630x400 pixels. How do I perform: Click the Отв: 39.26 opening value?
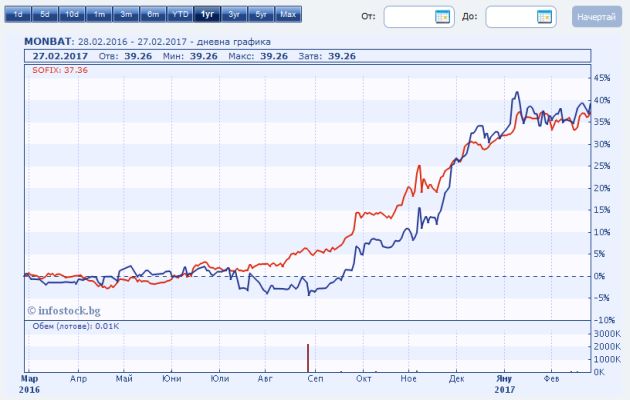click(x=125, y=56)
